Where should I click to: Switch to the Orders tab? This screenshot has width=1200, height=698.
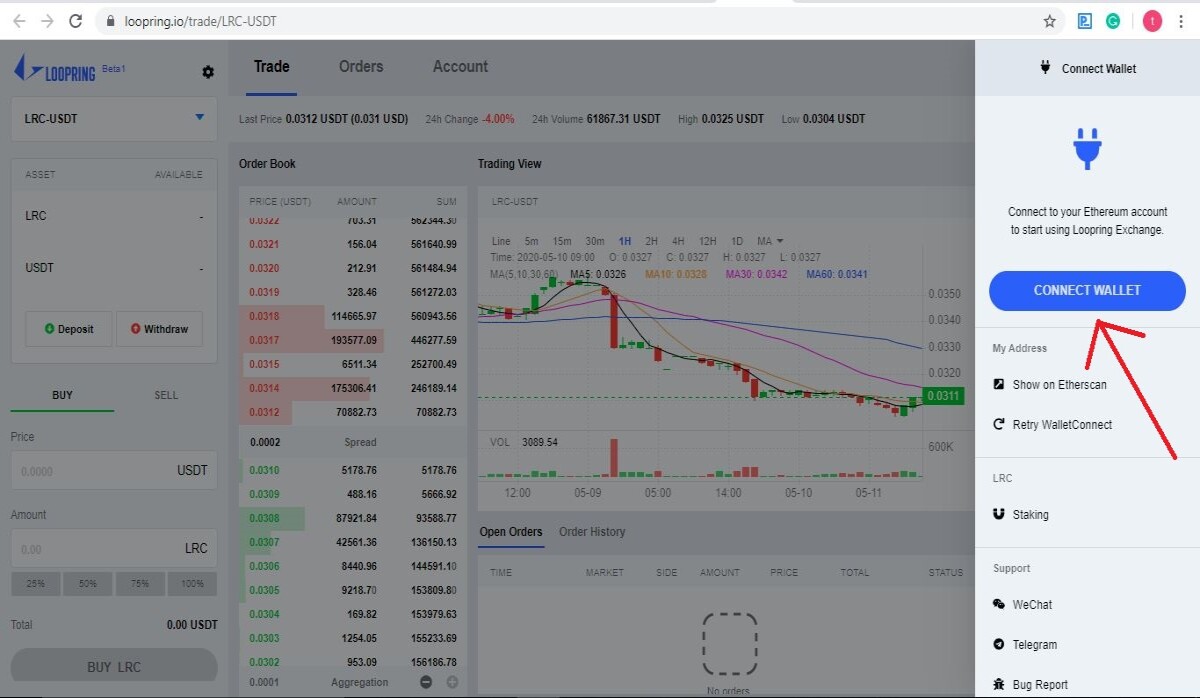[361, 66]
